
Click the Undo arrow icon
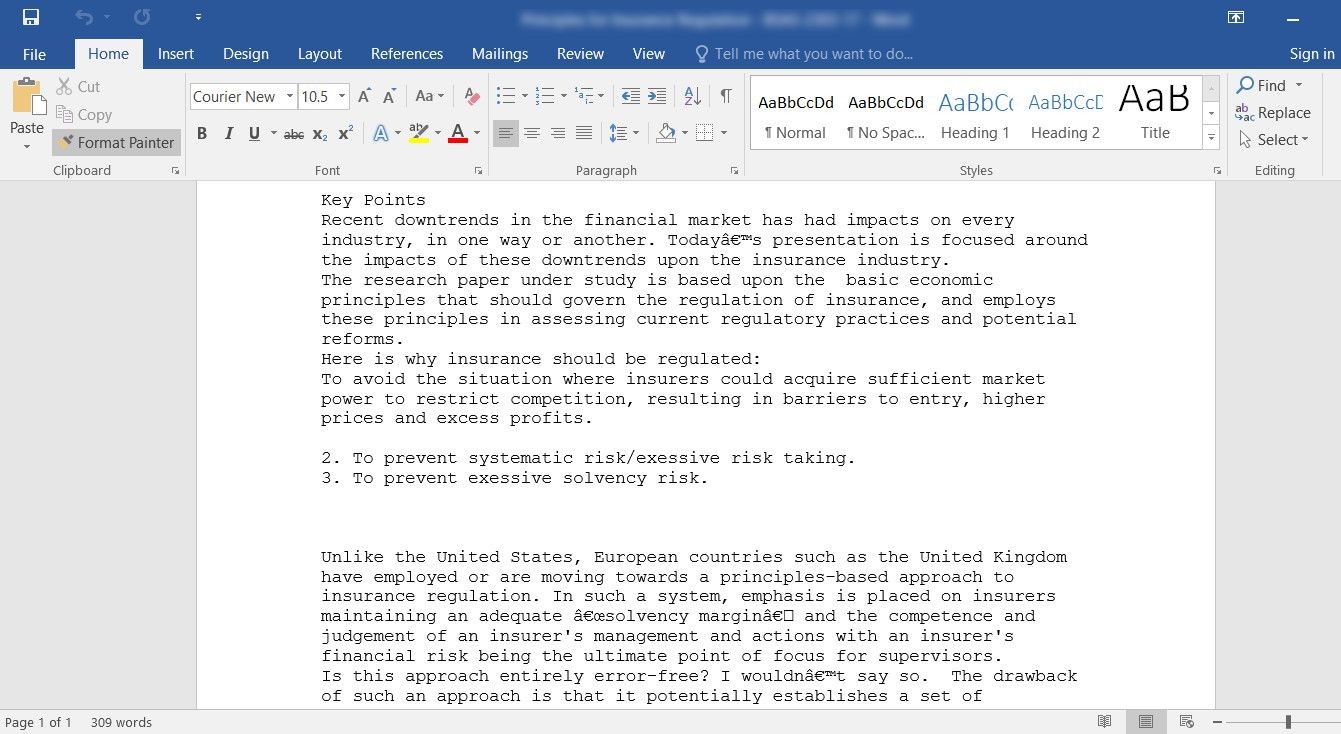click(x=85, y=17)
